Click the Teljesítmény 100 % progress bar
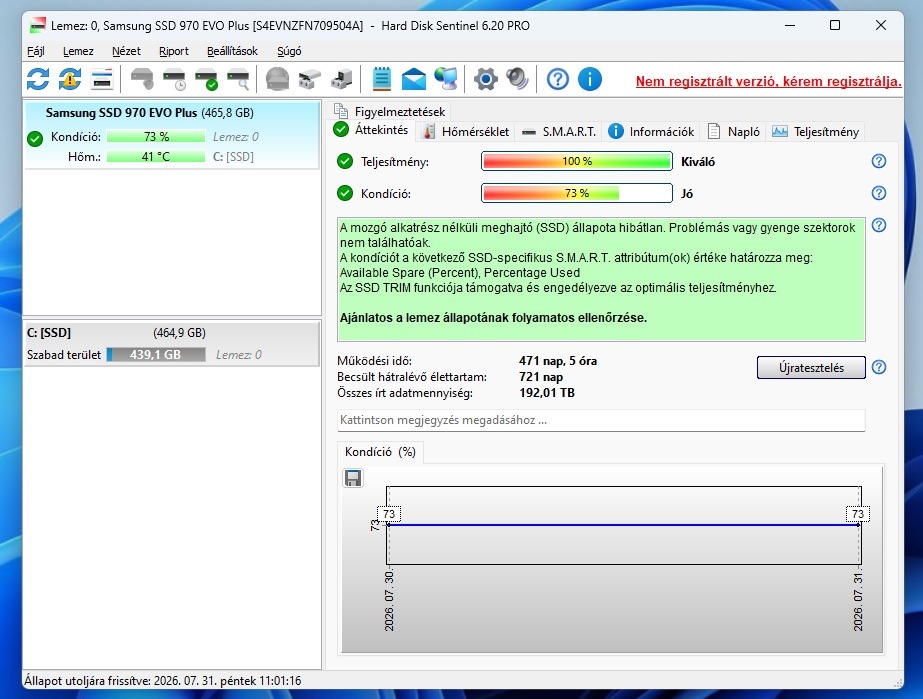This screenshot has height=699, width=923. (577, 161)
